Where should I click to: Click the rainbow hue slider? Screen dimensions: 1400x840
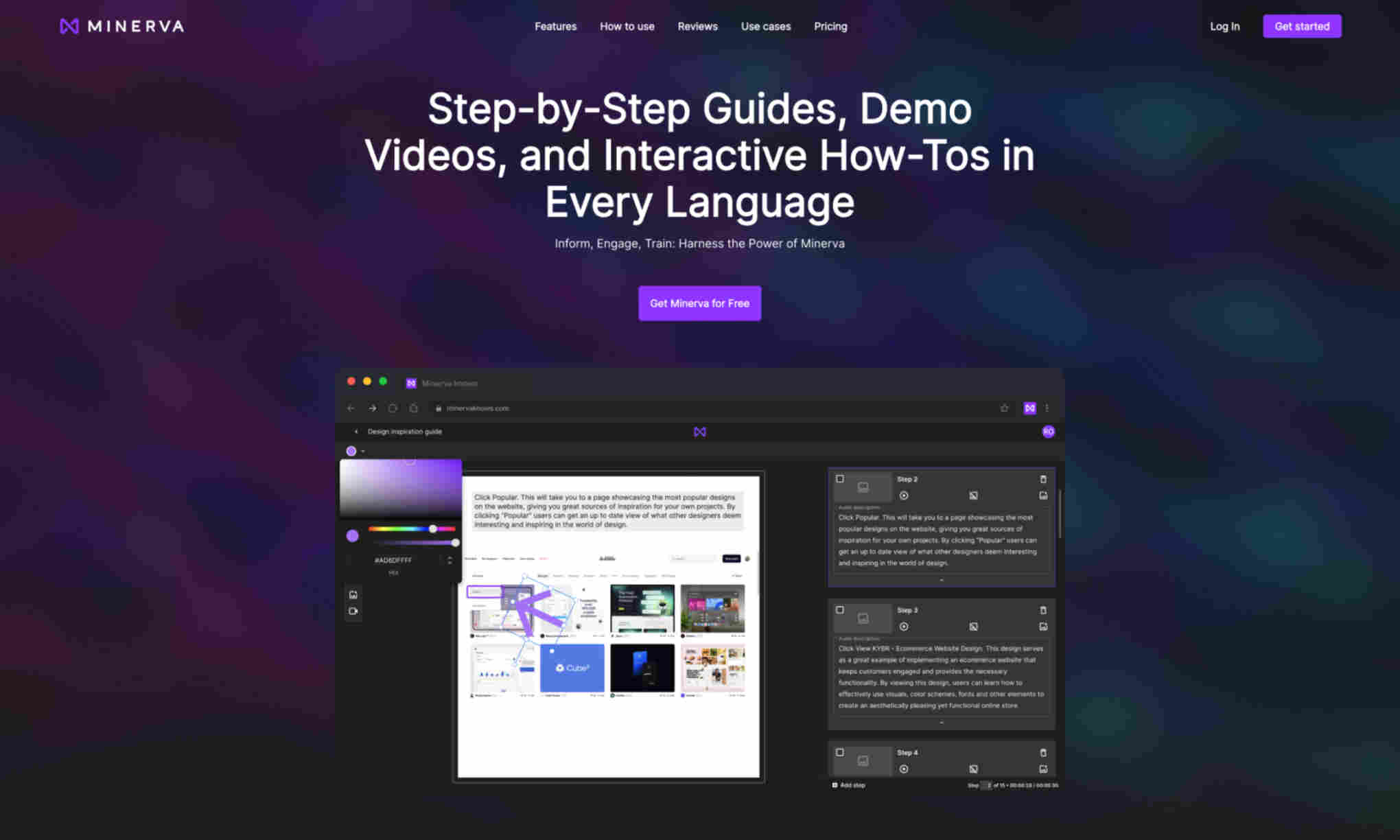(x=412, y=529)
